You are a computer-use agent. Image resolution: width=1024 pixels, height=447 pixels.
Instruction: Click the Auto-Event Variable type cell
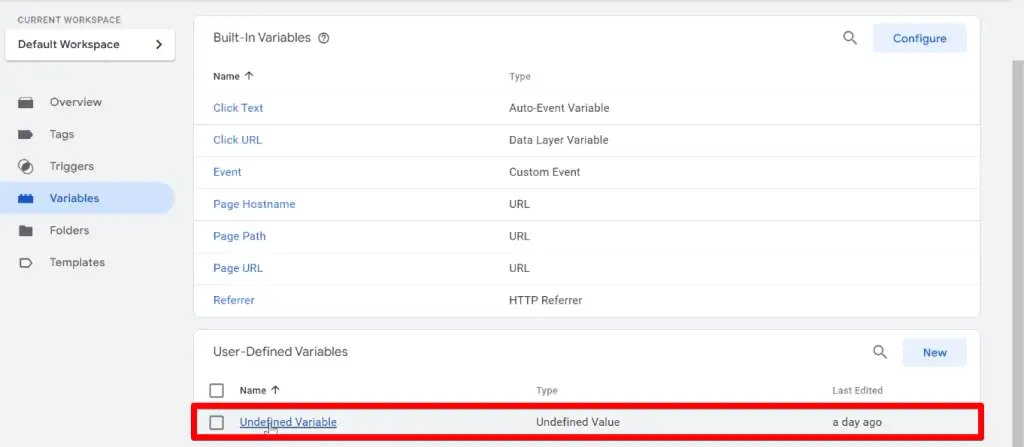(x=559, y=108)
